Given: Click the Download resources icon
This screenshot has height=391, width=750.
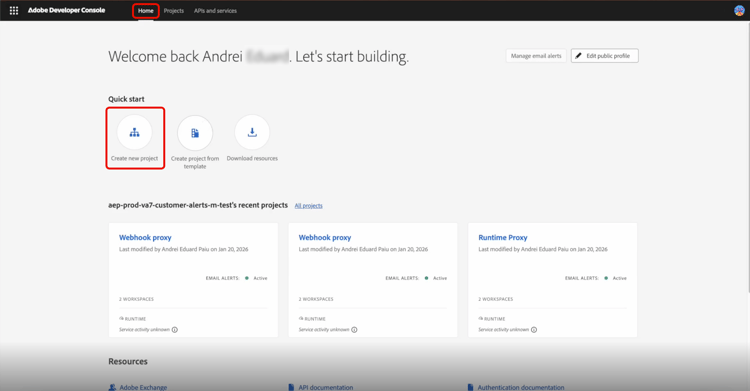Looking at the screenshot, I should (x=252, y=133).
